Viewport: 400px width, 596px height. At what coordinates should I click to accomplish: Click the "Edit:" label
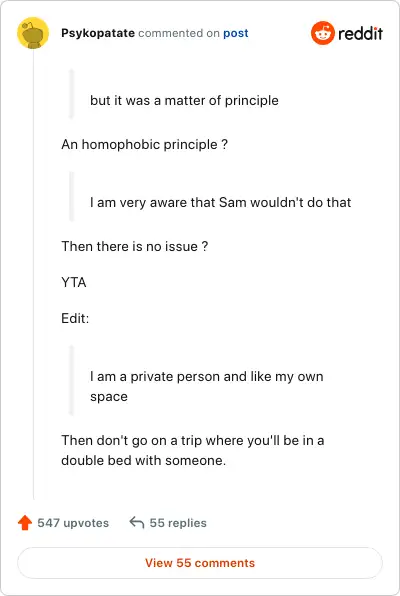[75, 318]
